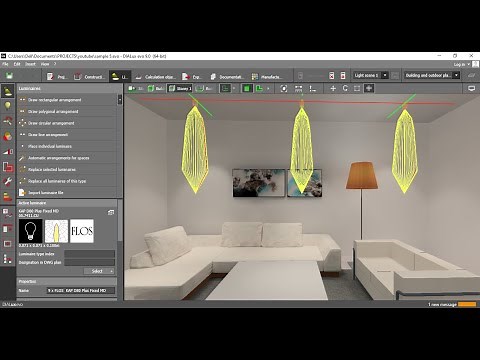Choose Place individual luminaire

(67, 146)
